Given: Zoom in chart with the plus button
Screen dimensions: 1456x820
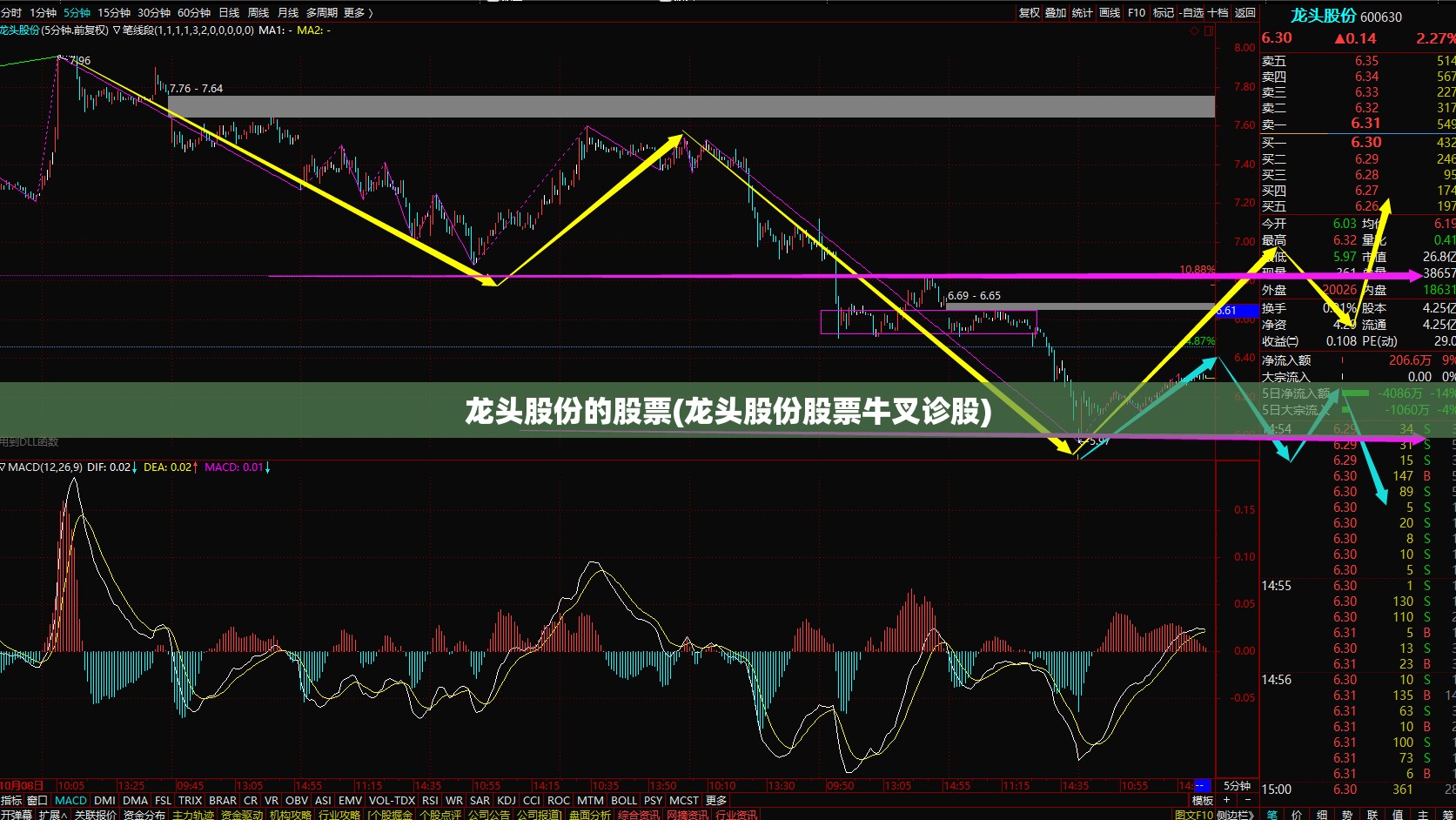Looking at the screenshot, I should tap(1227, 800).
